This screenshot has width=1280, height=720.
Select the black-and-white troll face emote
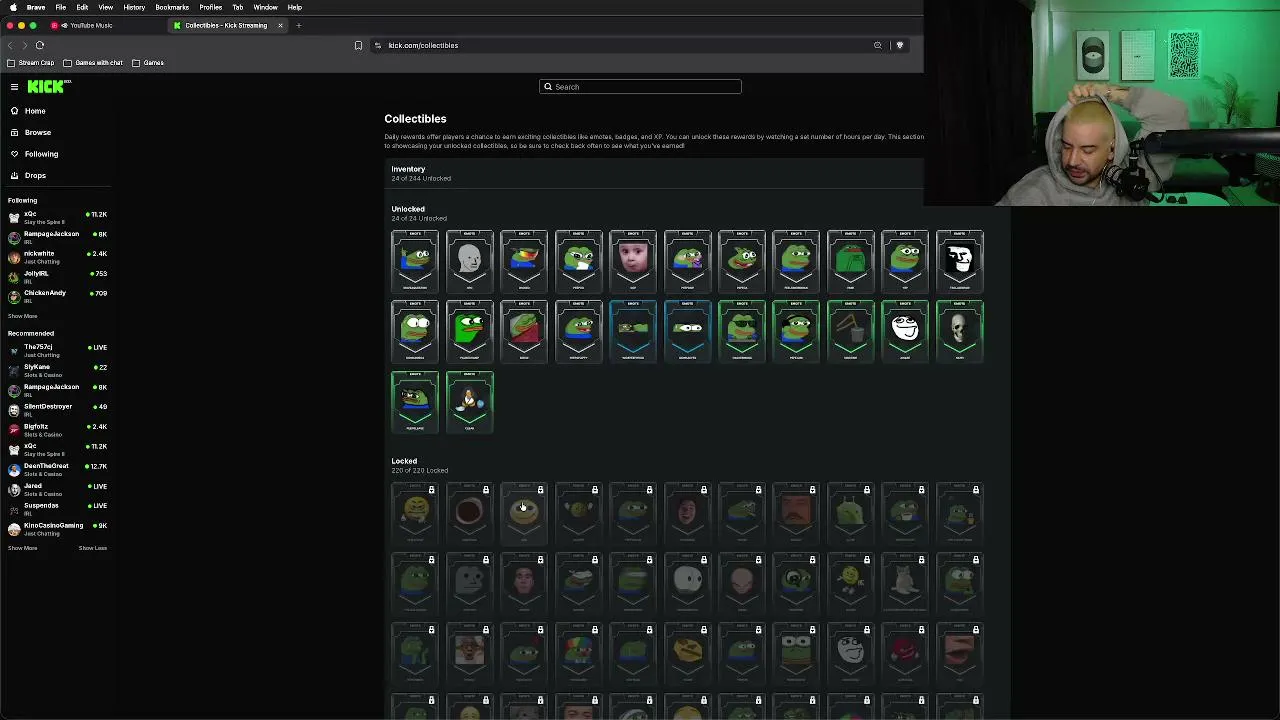(960, 260)
